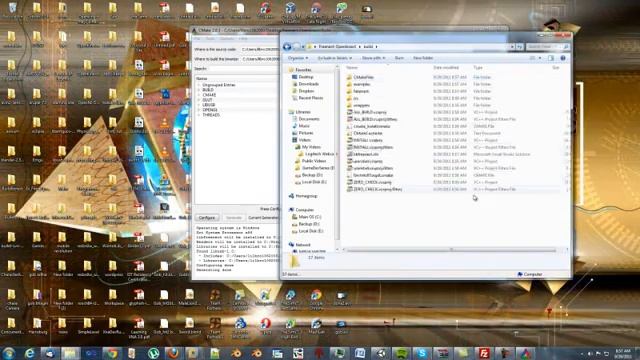The height and width of the screenshot is (360, 640).
Task: Expand the GLUT group in CMake
Action: pyautogui.click(x=199, y=100)
